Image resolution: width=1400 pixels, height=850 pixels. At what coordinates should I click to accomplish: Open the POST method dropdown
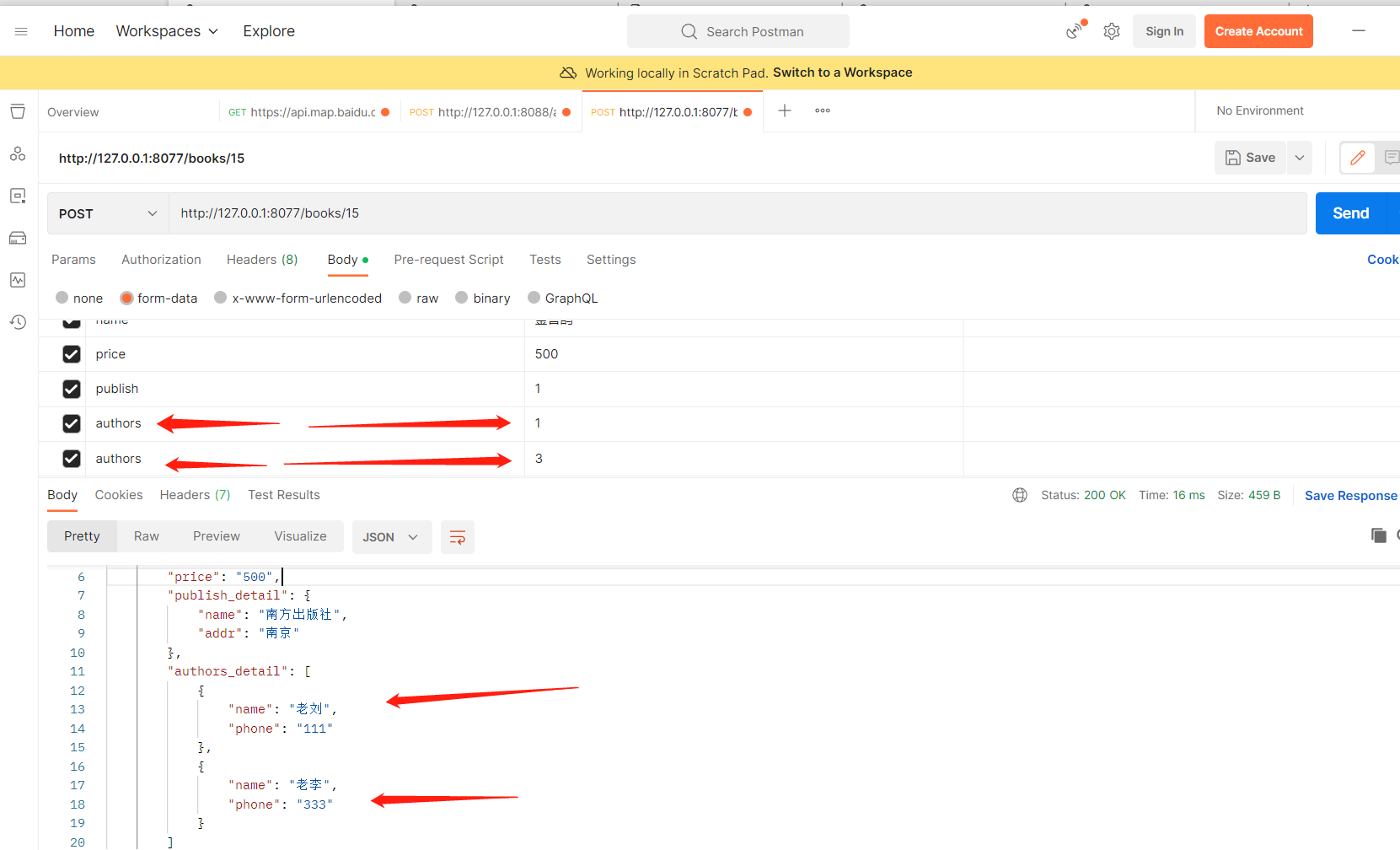pyautogui.click(x=108, y=213)
